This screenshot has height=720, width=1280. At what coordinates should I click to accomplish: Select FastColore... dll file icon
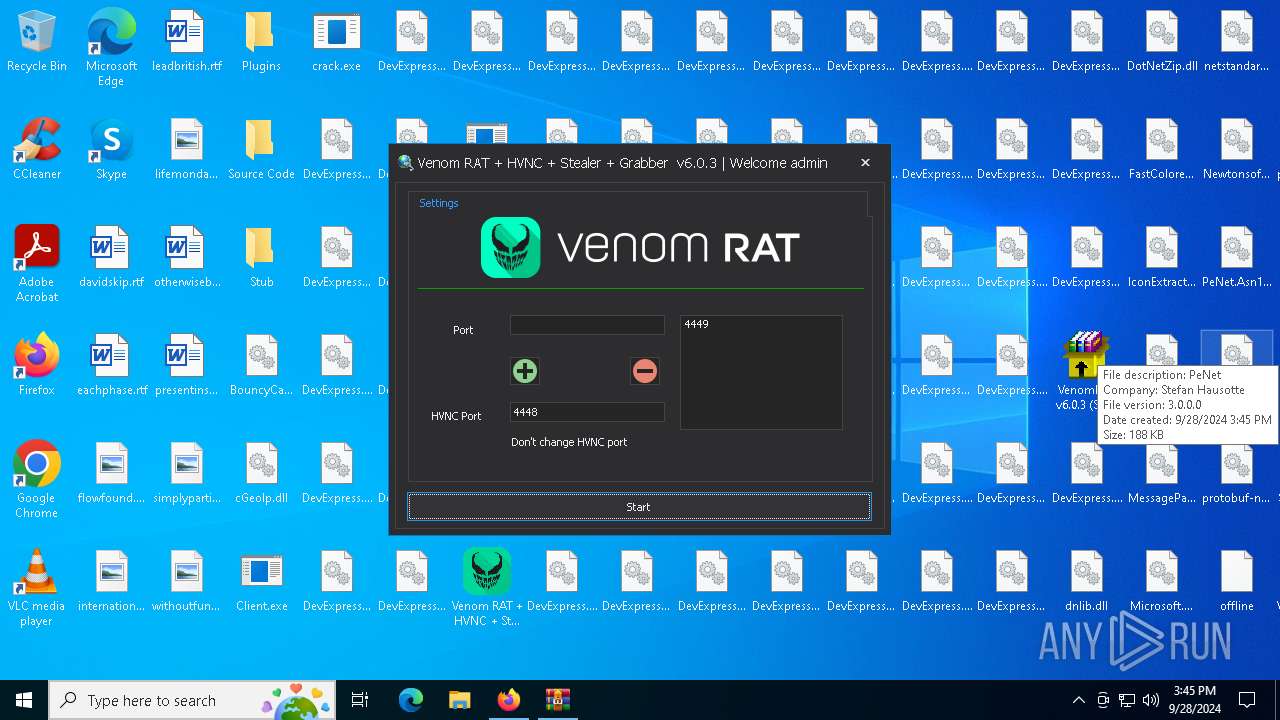[x=1162, y=150]
